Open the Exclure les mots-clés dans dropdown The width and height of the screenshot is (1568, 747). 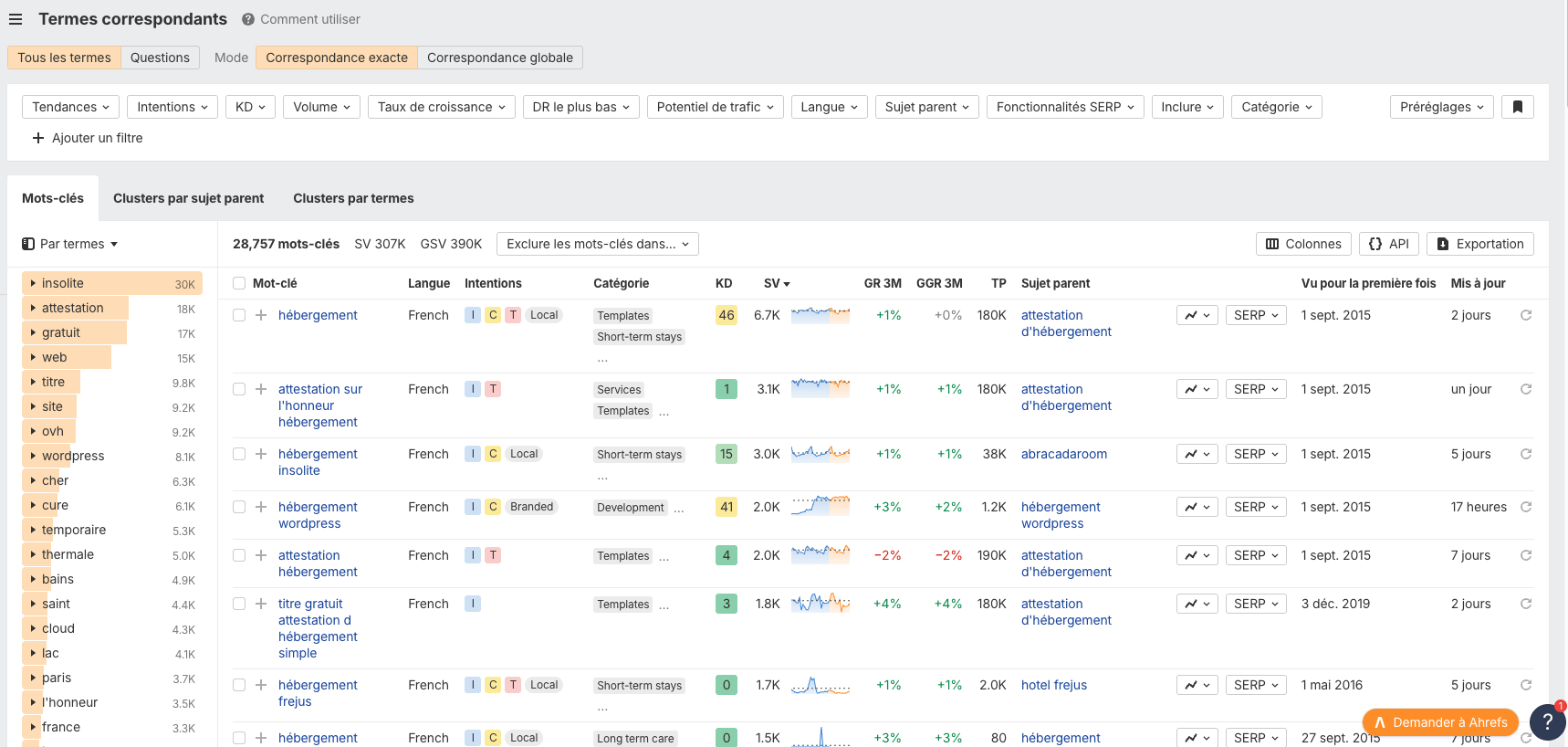[598, 244]
